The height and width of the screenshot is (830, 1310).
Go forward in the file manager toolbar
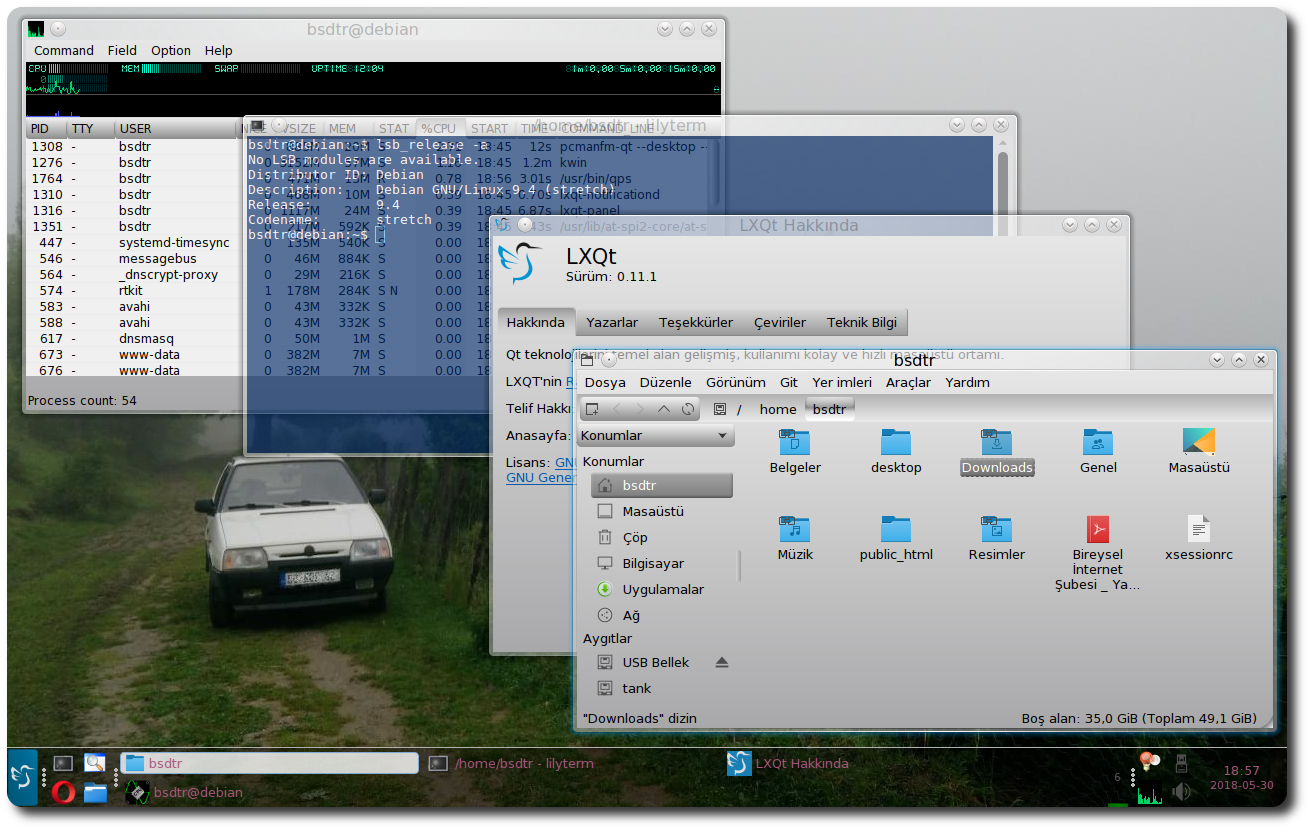point(640,409)
